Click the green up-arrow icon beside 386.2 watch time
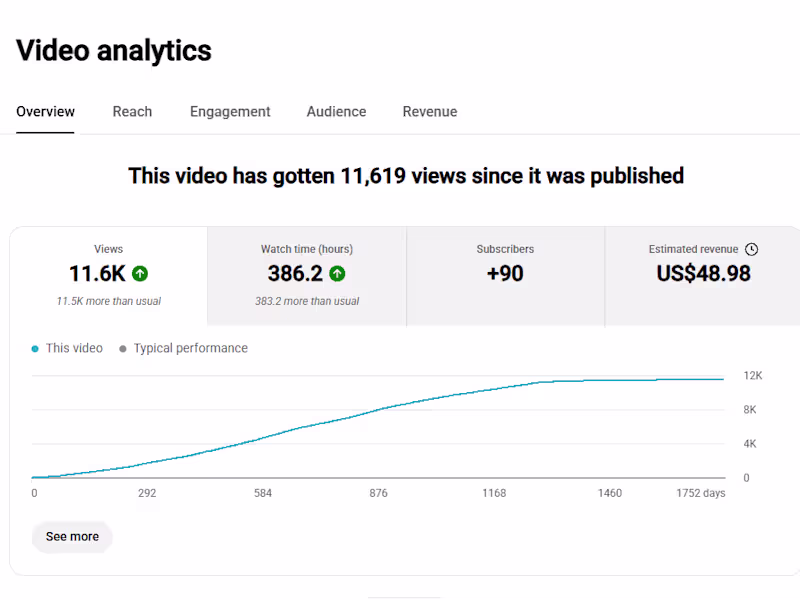The image size is (800, 600). click(337, 274)
